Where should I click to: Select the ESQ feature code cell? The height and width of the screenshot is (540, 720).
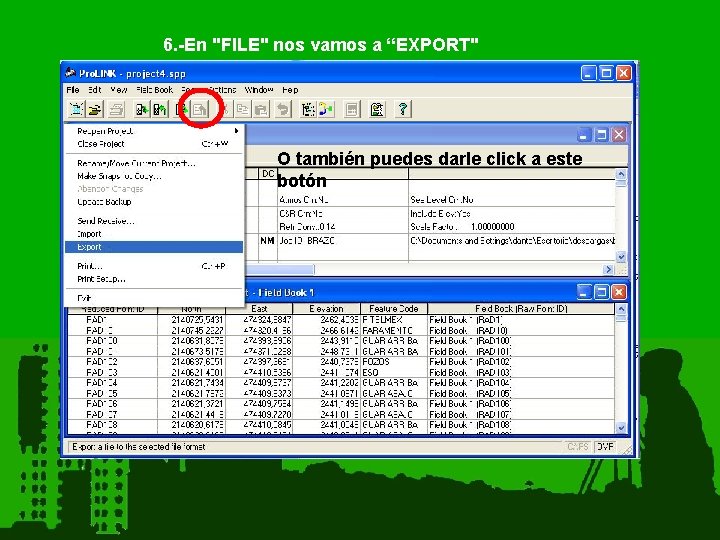coord(394,372)
